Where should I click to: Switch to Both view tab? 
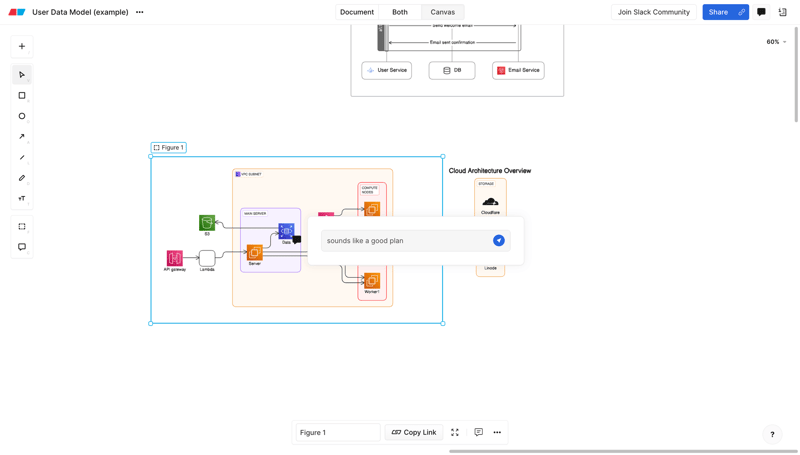(x=400, y=12)
